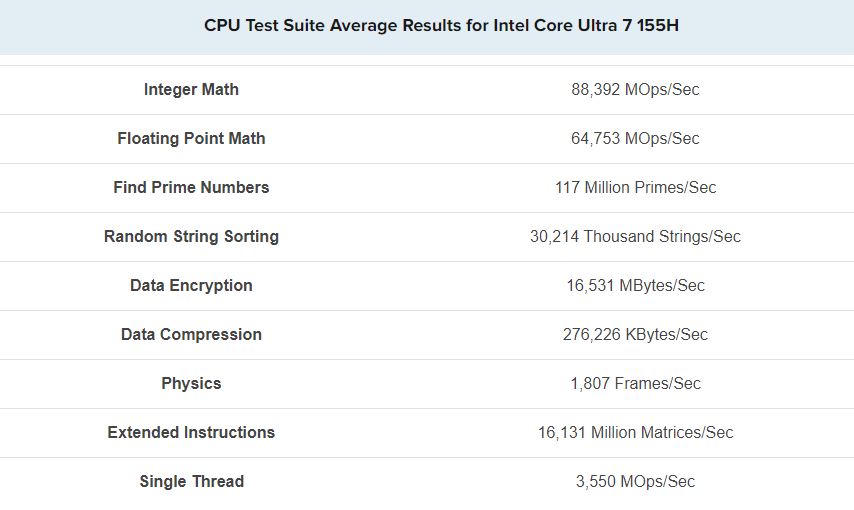Select the 1,807 Frames/Sec value
Image resolution: width=854 pixels, height=510 pixels.
[635, 383]
